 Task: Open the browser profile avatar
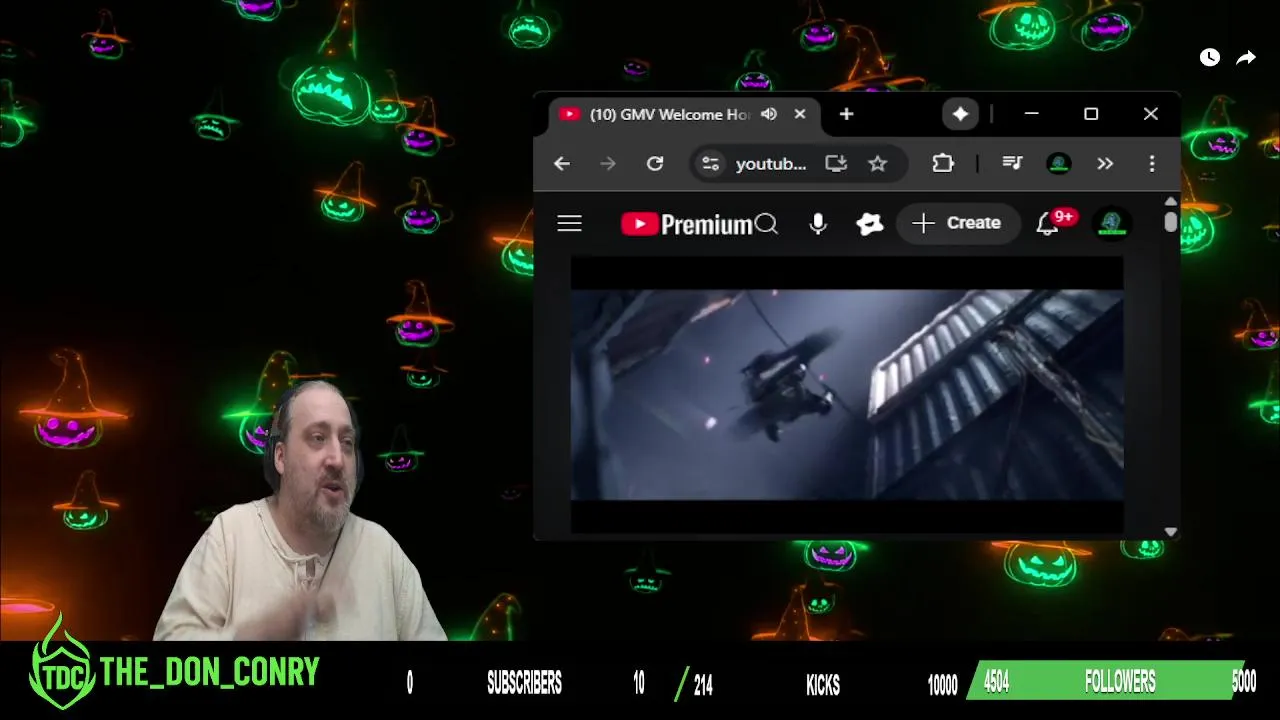coord(1059,163)
